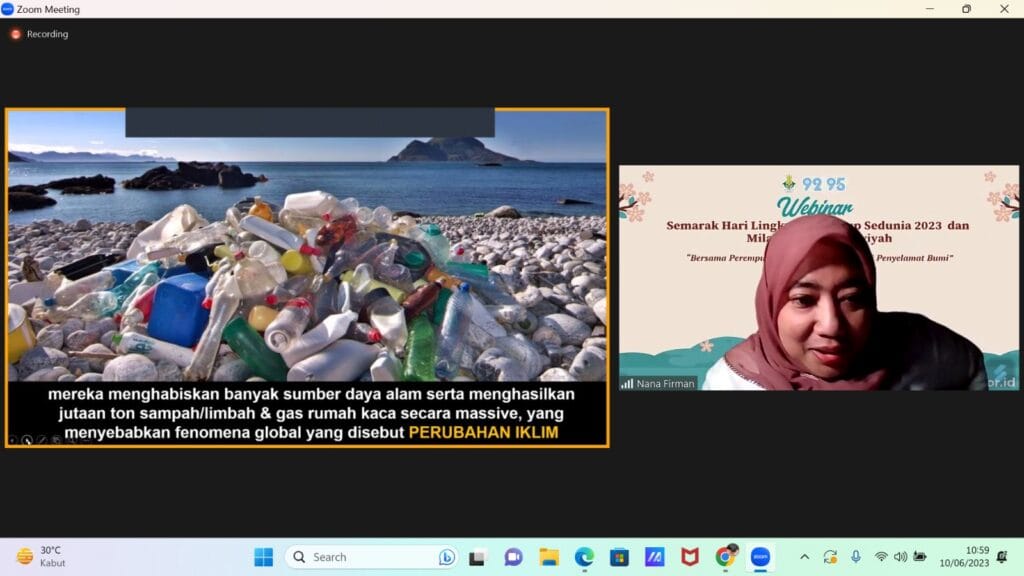Select the shared plastic waste slide
1024x576 pixels.
coord(307,260)
